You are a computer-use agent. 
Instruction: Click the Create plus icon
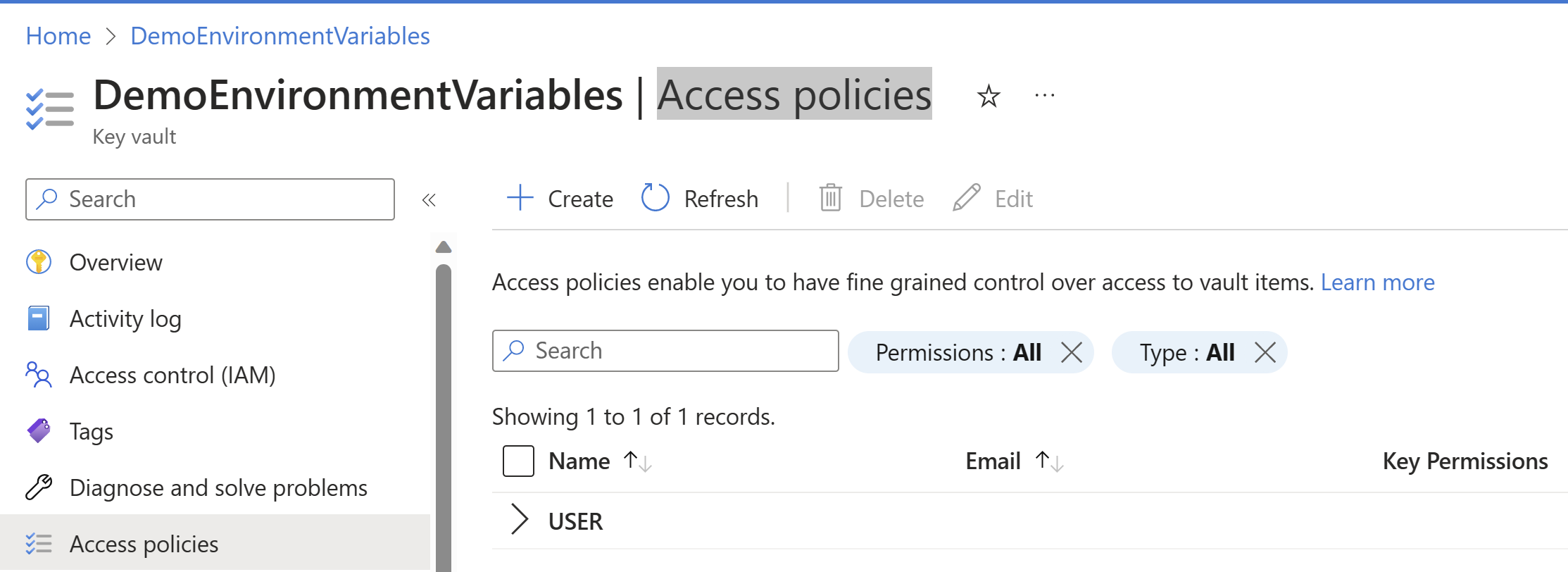520,198
